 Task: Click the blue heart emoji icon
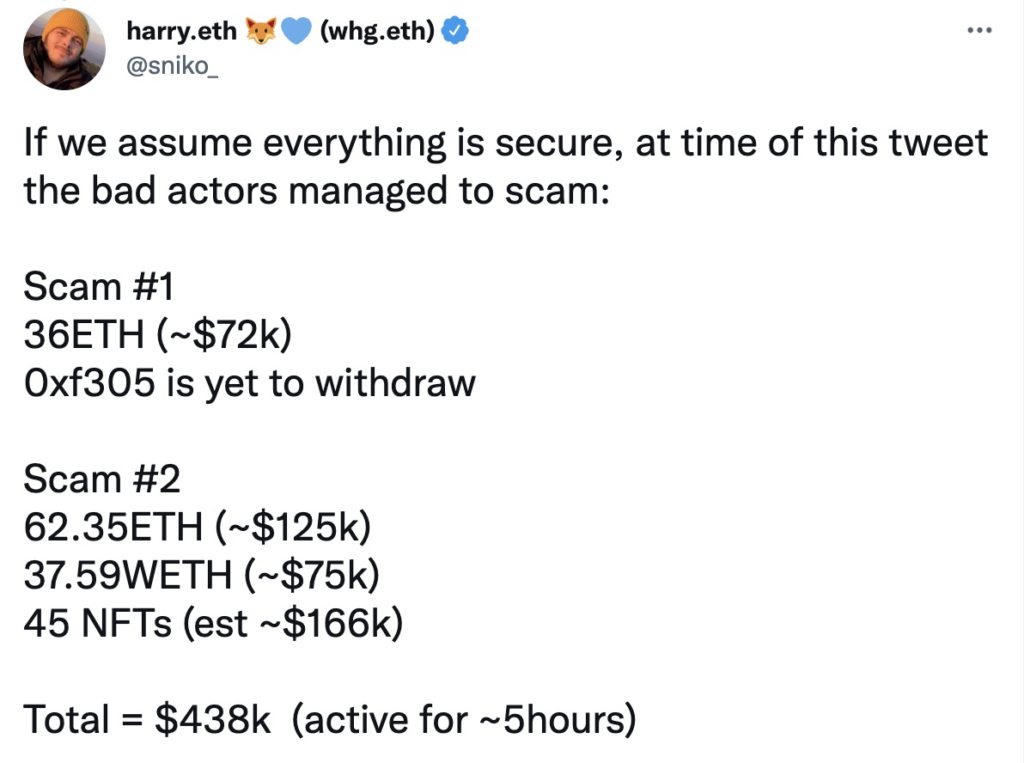[295, 31]
